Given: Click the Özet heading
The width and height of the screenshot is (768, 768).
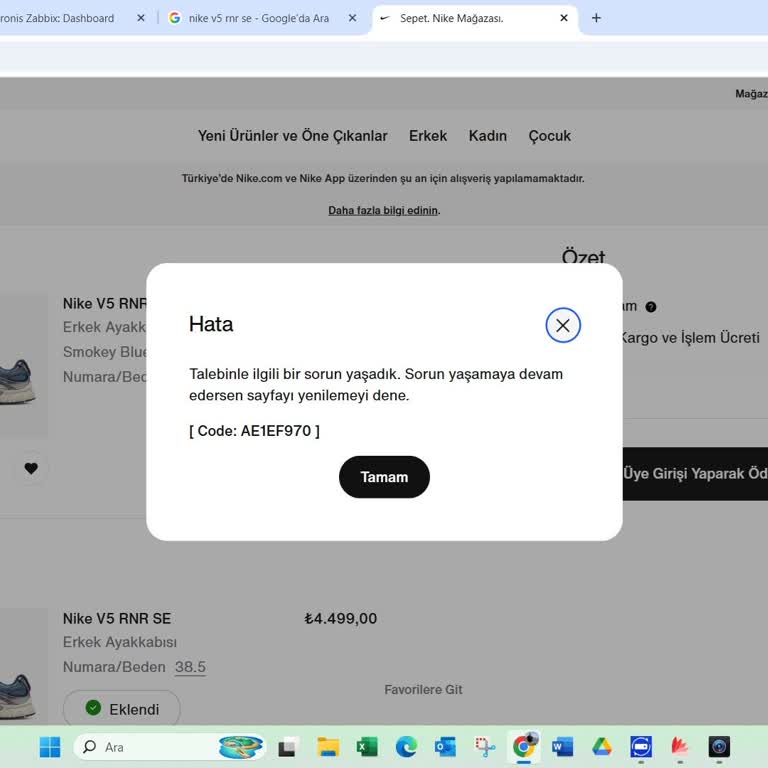Looking at the screenshot, I should [583, 256].
